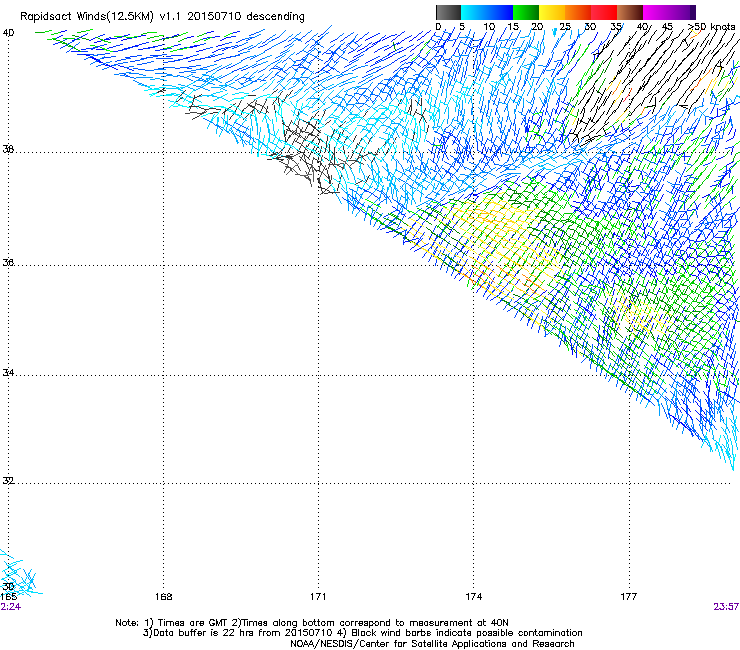Click the 'NOAA/NESDIS/Center for Satellite Applications' credit line
Image resolution: width=740 pixels, height=650 pixels.
click(432, 644)
